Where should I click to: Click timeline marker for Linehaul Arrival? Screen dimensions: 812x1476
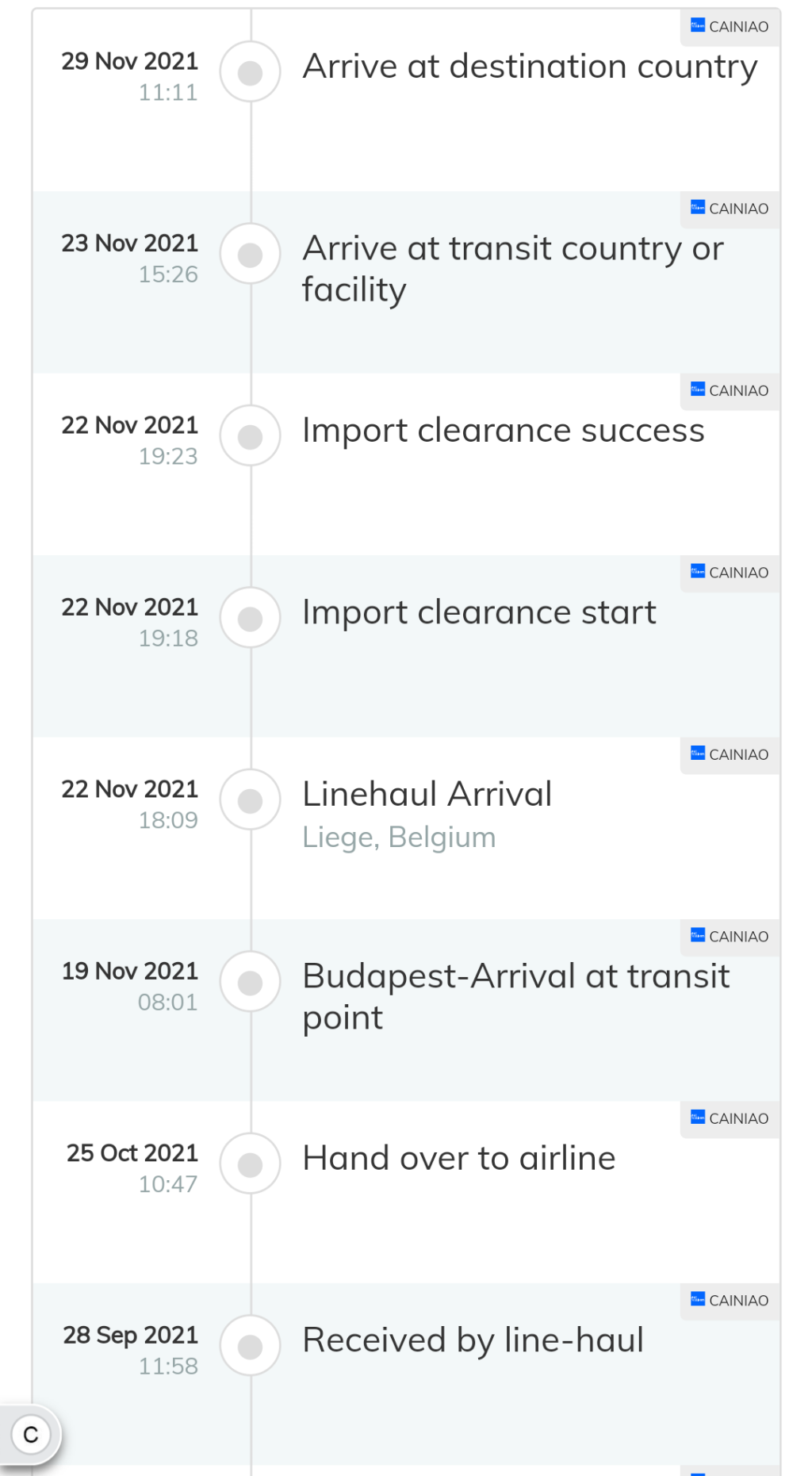pos(251,800)
